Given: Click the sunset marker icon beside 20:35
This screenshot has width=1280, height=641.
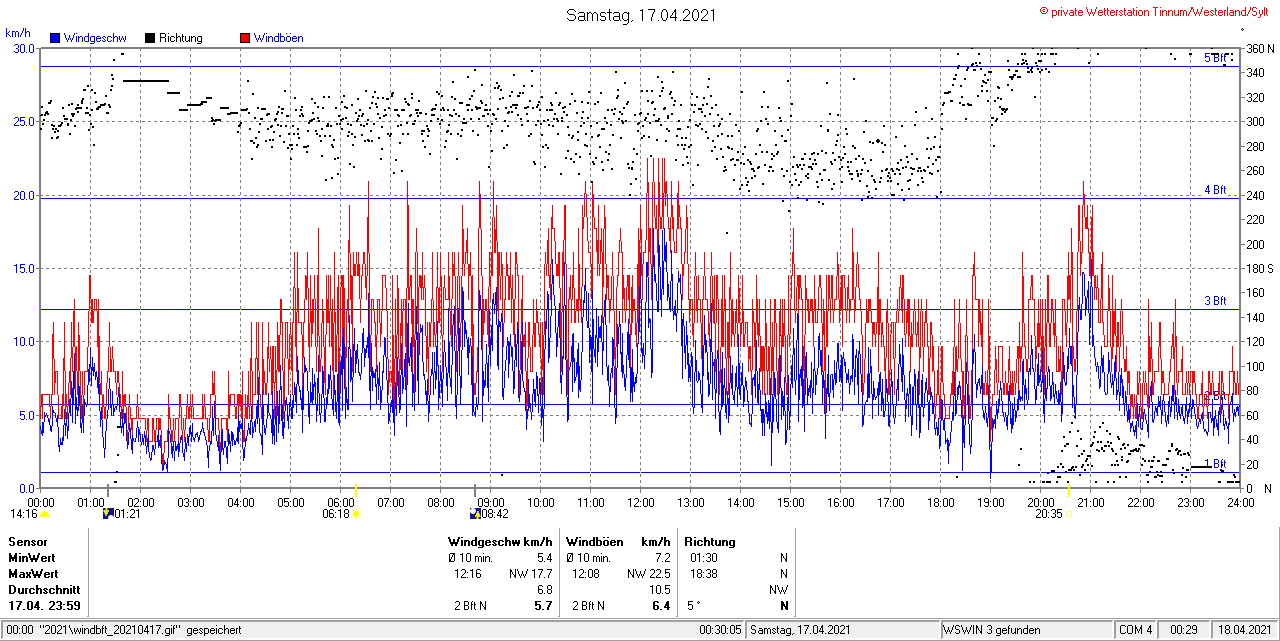Looking at the screenshot, I should tap(1068, 514).
